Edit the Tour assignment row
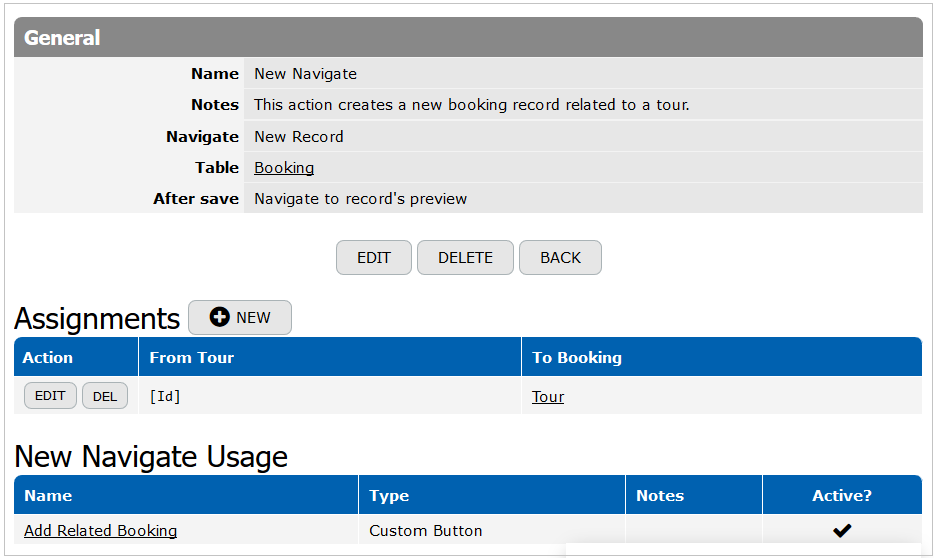Viewport: 934px width, 558px height. (x=50, y=395)
